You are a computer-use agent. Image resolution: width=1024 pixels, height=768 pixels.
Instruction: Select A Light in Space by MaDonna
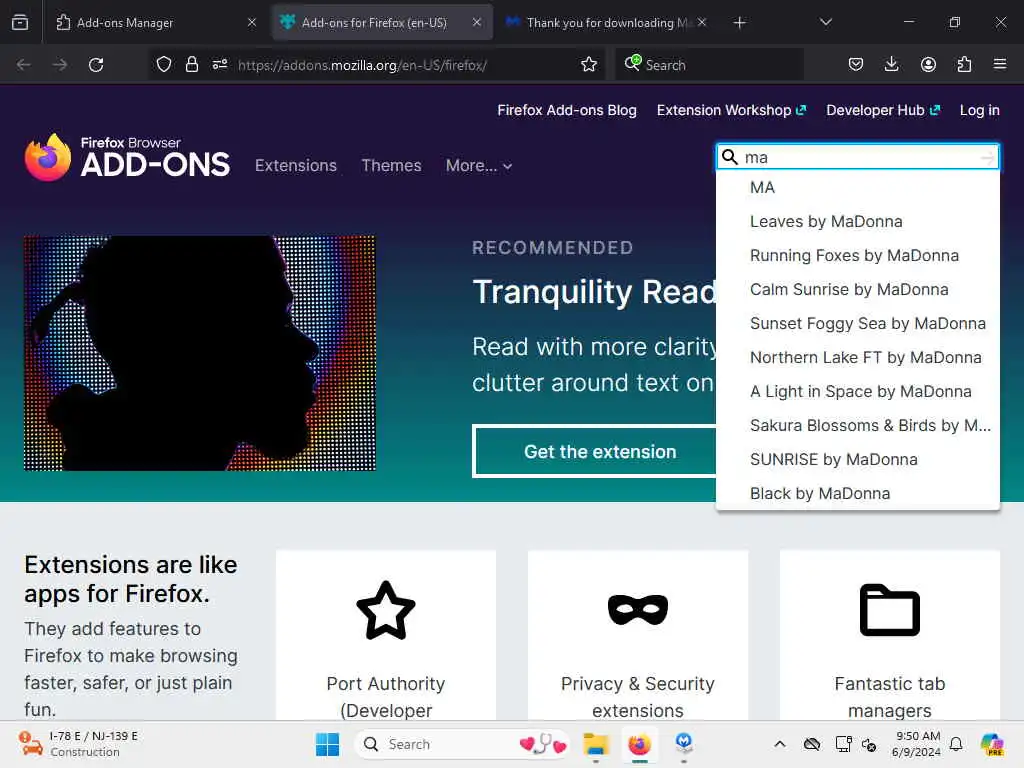pos(857,391)
